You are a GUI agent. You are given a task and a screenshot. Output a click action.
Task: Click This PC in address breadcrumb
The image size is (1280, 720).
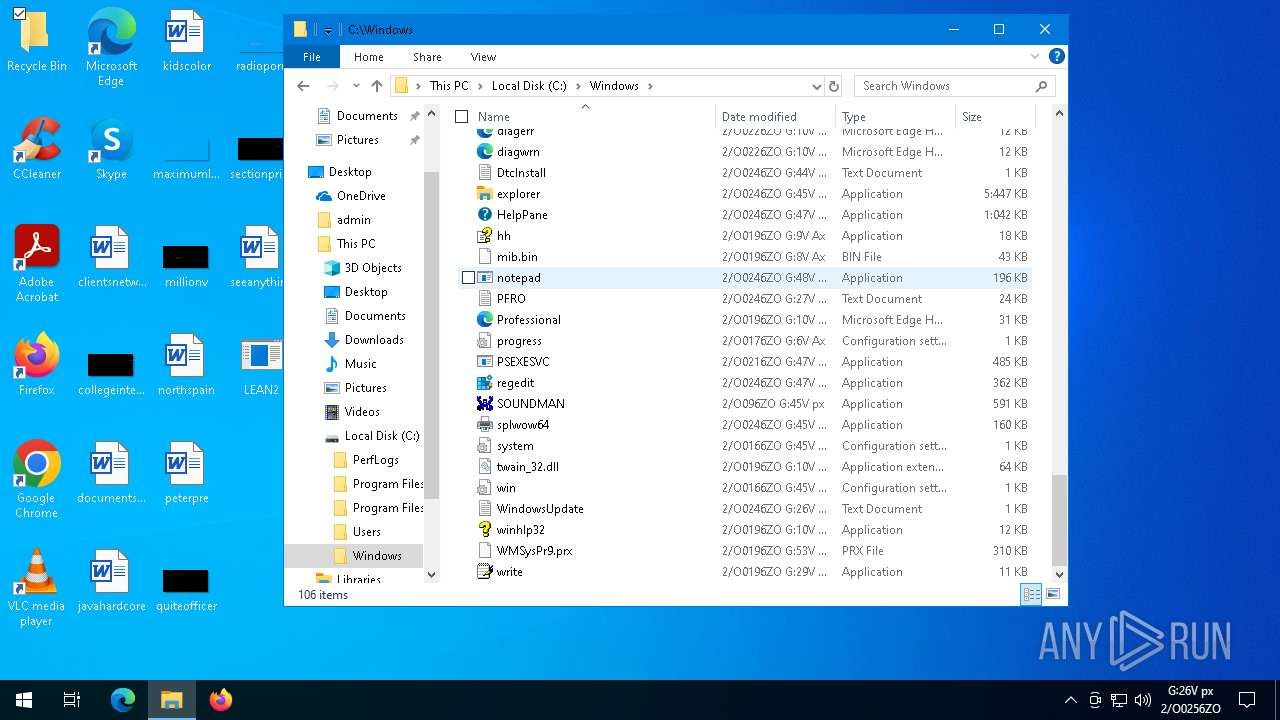[449, 86]
